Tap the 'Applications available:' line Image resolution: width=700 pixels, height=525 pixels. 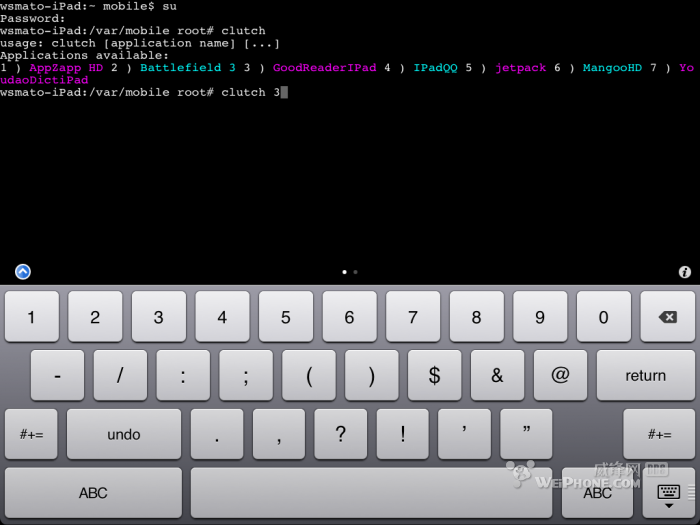click(x=84, y=55)
